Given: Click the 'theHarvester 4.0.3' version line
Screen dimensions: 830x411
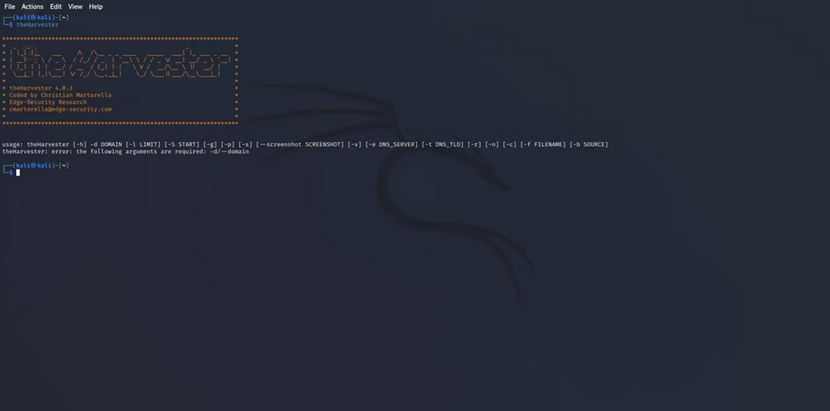Looking at the screenshot, I should pos(41,88).
